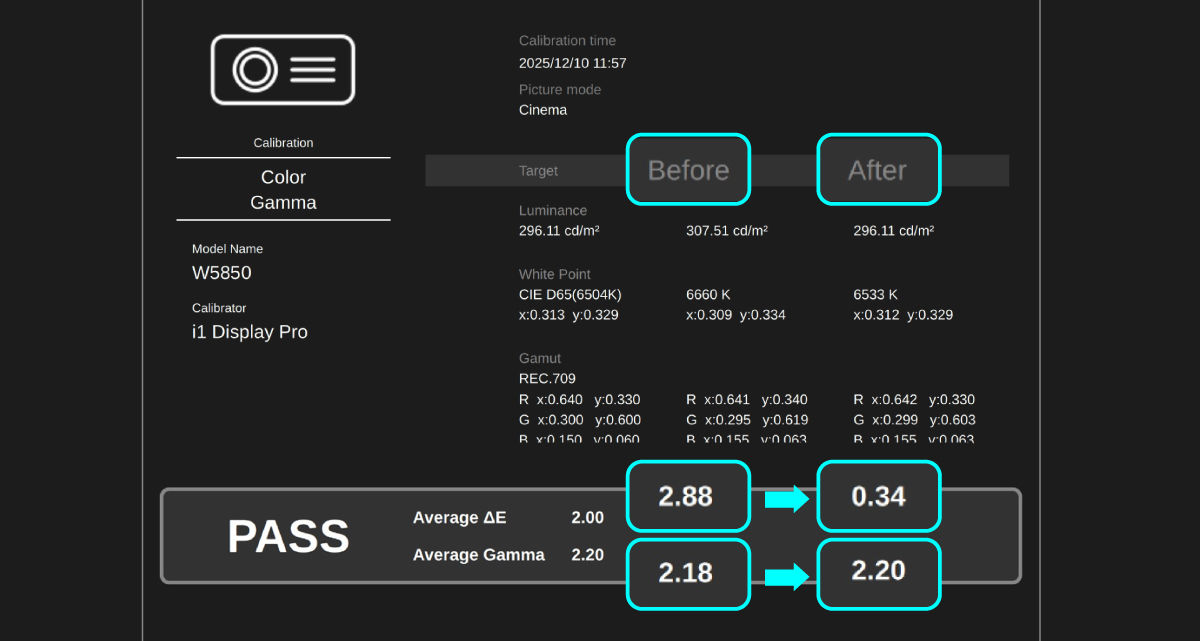Select the Calibration time 2025/12/10 11:57
Viewport: 1200px width, 641px height.
(574, 62)
